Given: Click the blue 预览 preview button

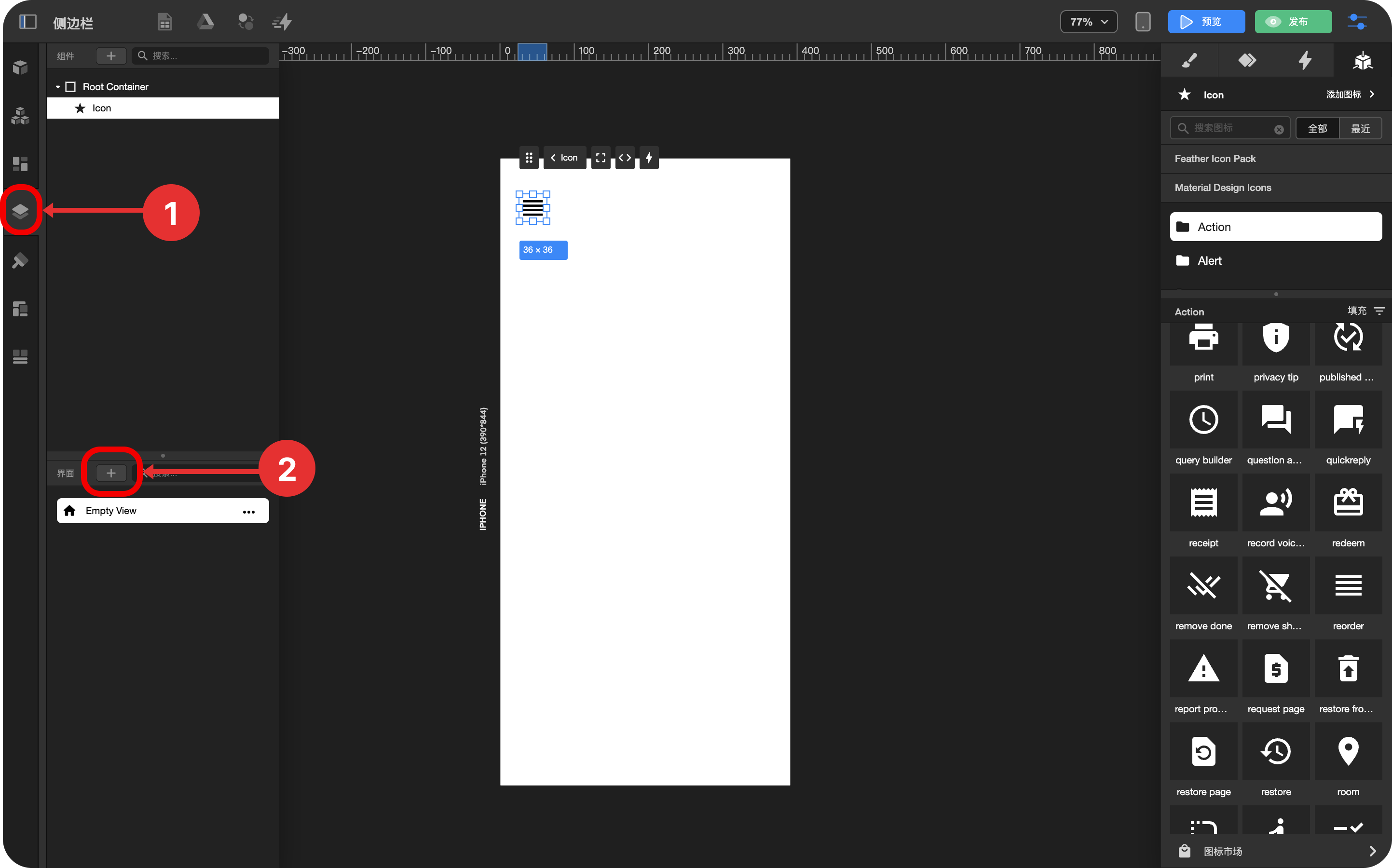Looking at the screenshot, I should tap(1206, 22).
